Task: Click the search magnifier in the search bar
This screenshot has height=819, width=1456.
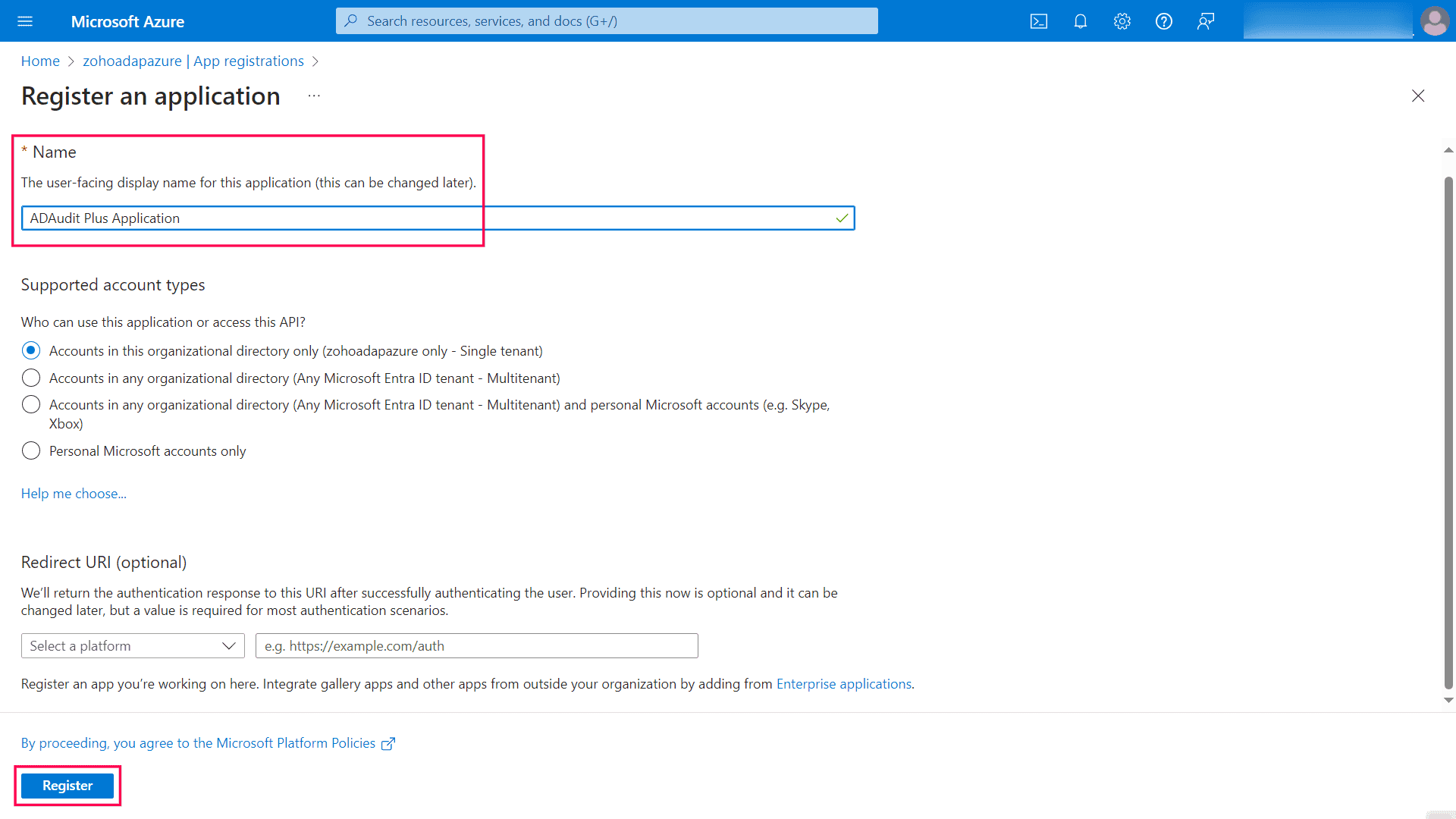Action: pos(350,20)
